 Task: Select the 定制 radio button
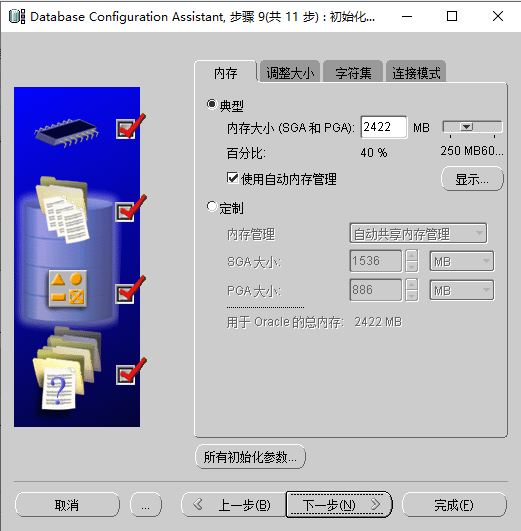[212, 206]
